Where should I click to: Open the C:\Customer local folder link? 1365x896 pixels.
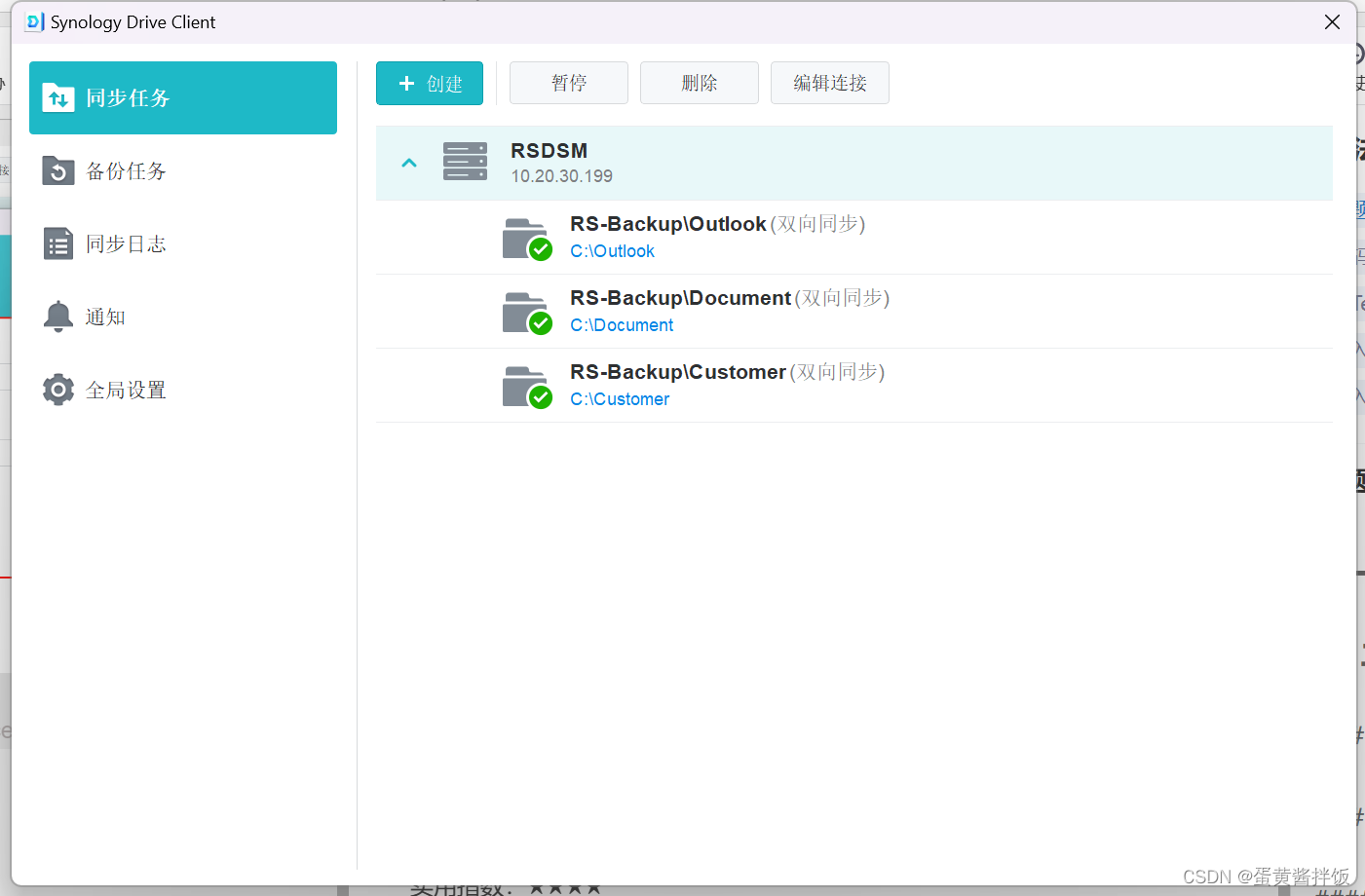[620, 399]
